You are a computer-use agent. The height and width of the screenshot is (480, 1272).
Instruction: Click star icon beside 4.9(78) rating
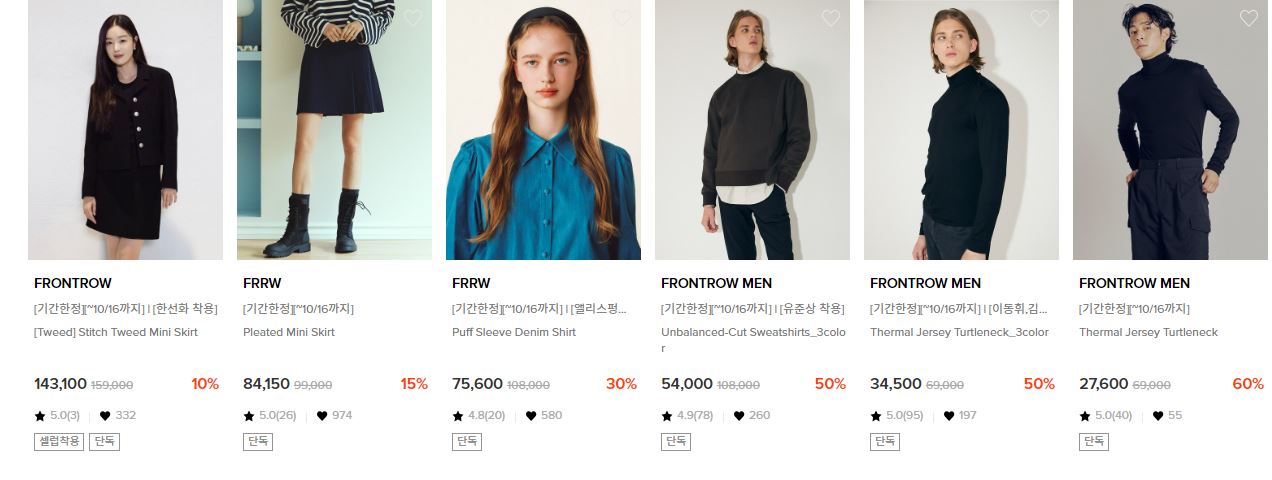tap(667, 416)
